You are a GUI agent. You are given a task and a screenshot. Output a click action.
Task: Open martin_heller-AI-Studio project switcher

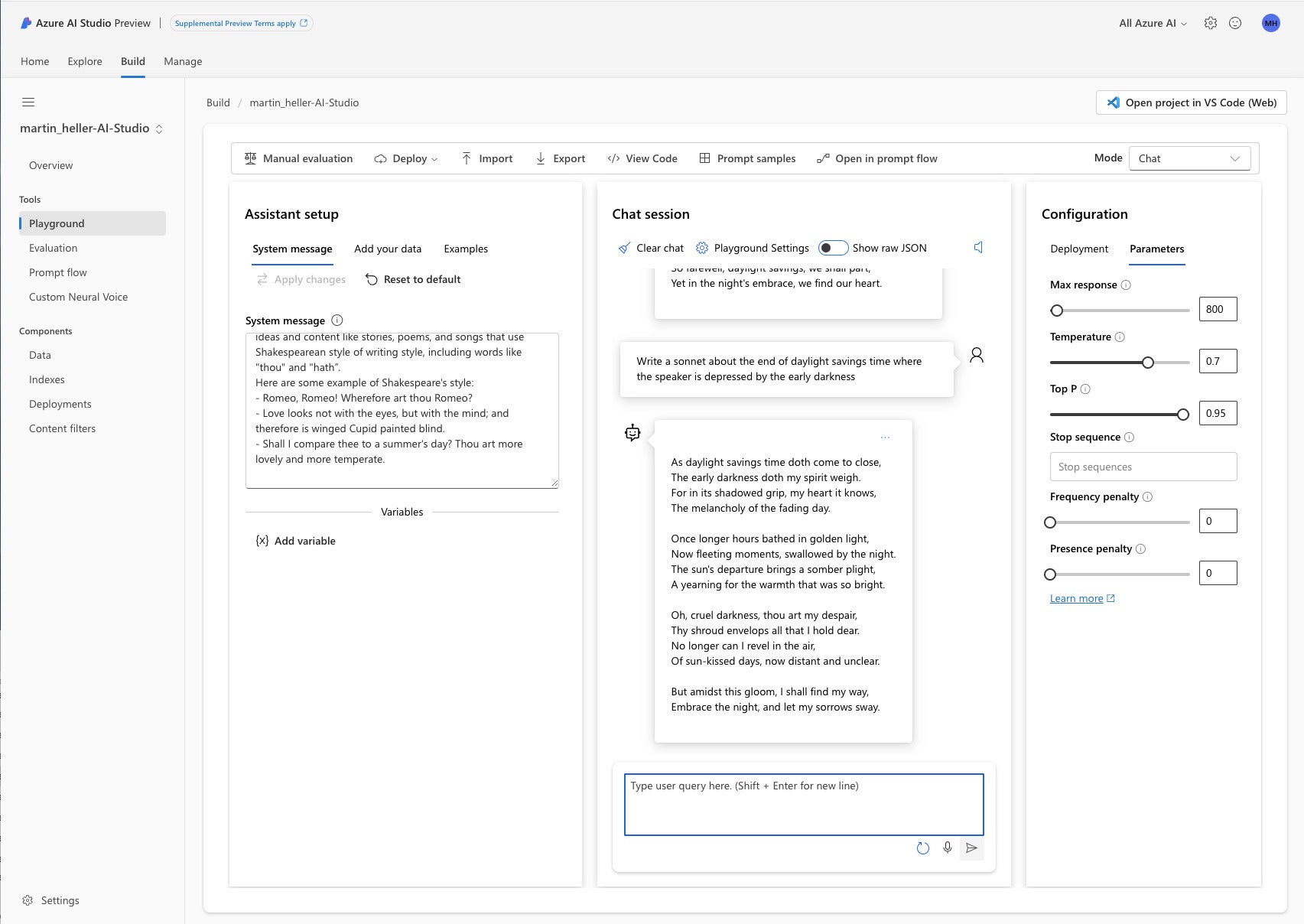pos(92,129)
